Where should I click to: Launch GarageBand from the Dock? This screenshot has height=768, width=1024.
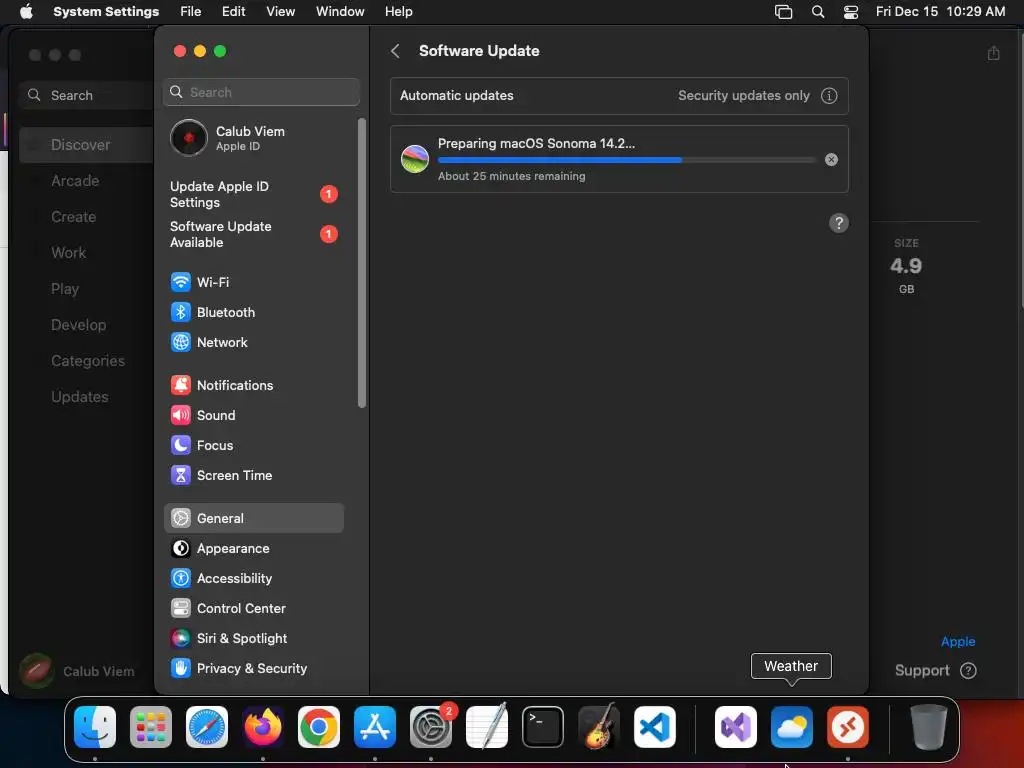599,727
